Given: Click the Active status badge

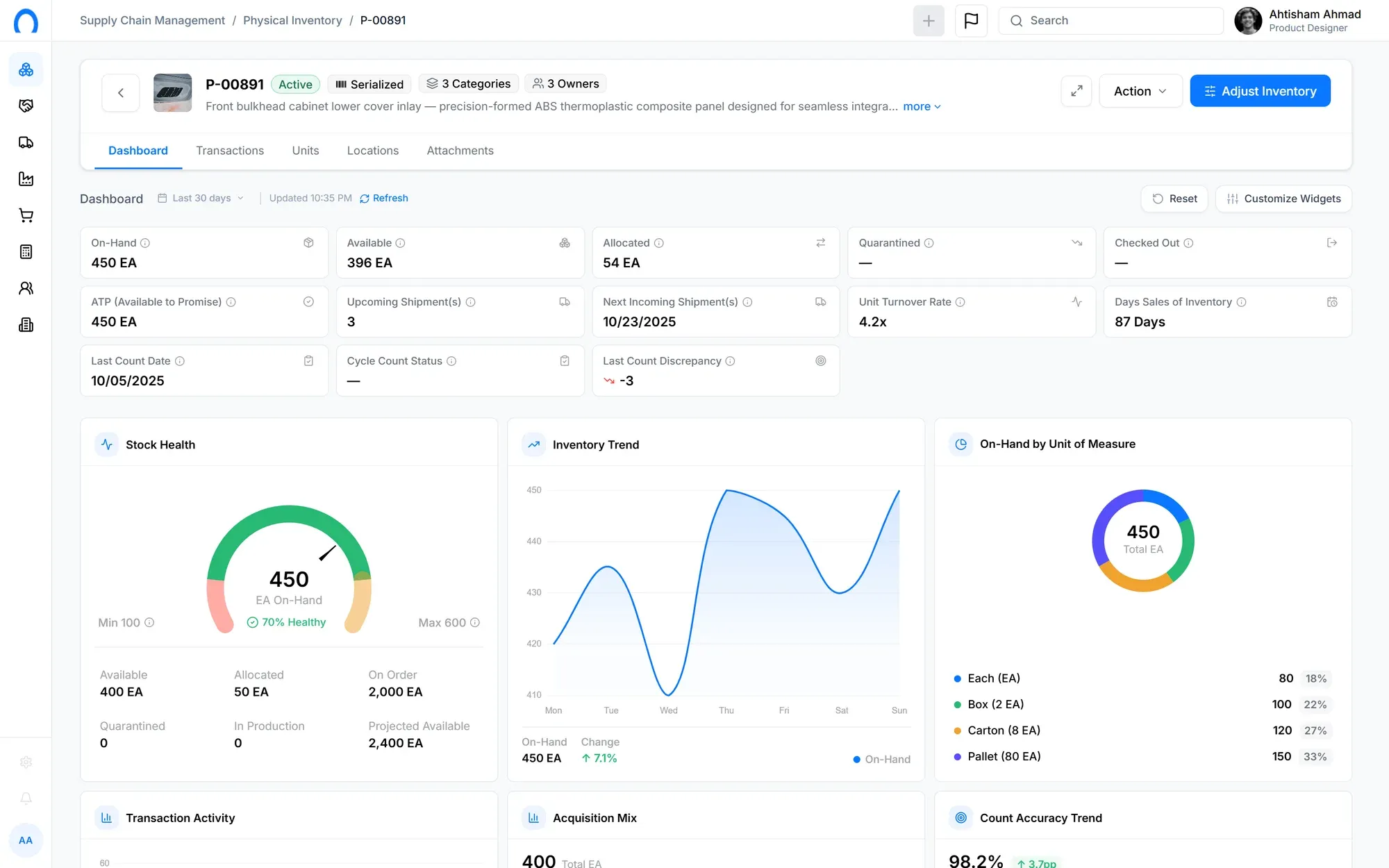Looking at the screenshot, I should [295, 84].
